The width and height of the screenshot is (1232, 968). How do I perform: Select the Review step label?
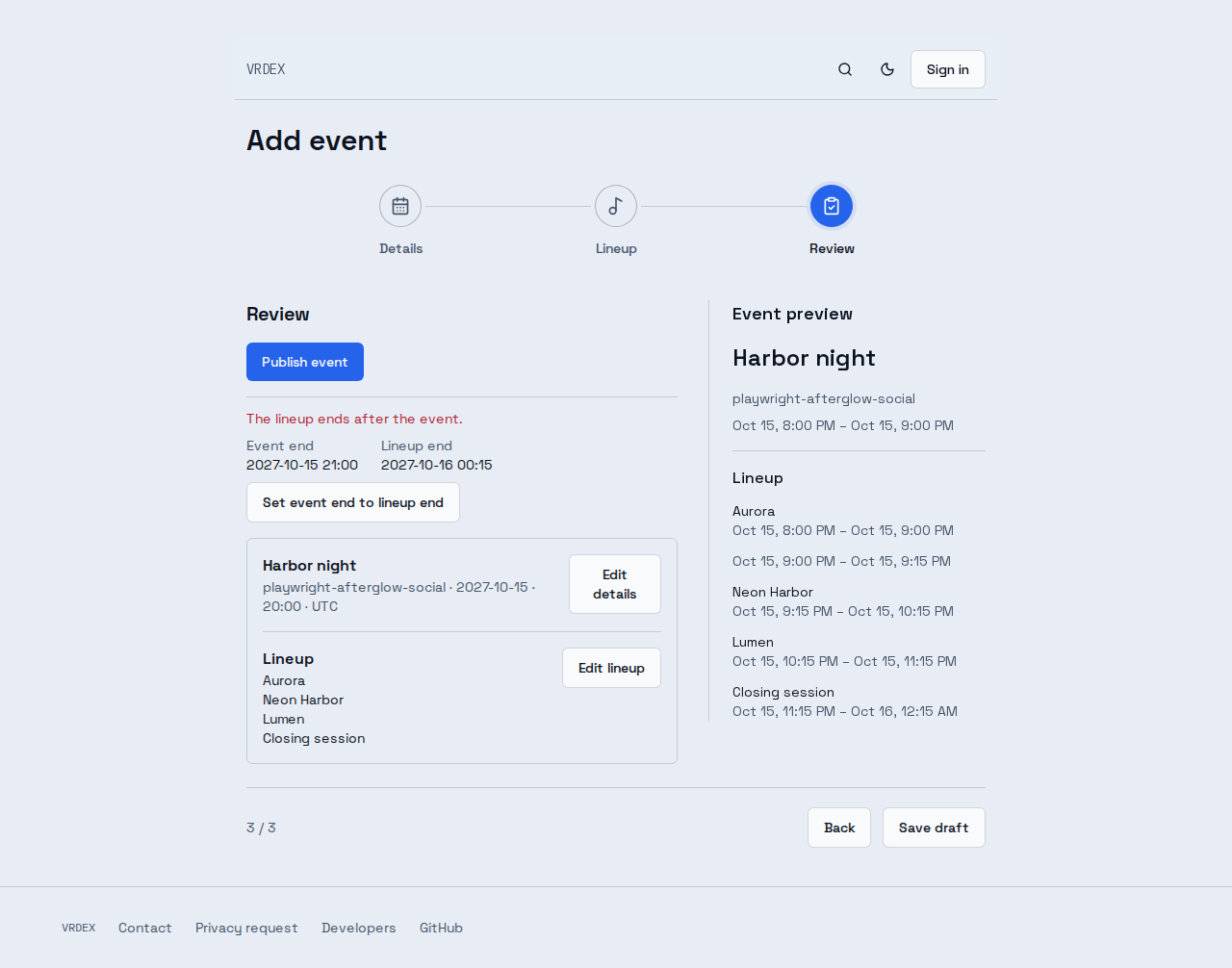[832, 248]
